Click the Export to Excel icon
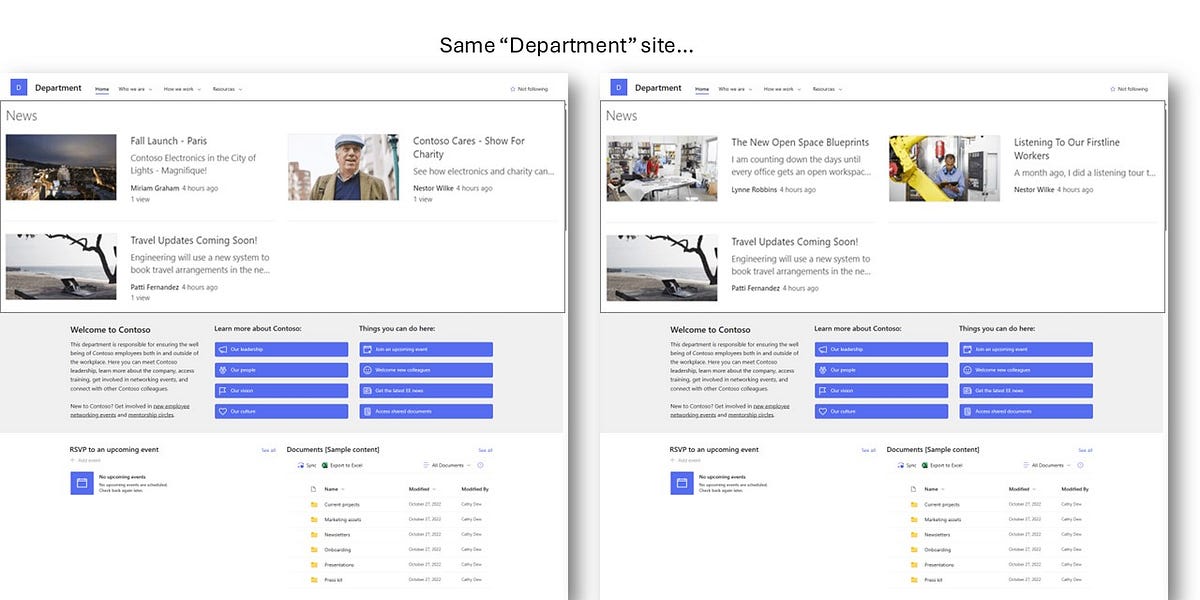 point(324,463)
